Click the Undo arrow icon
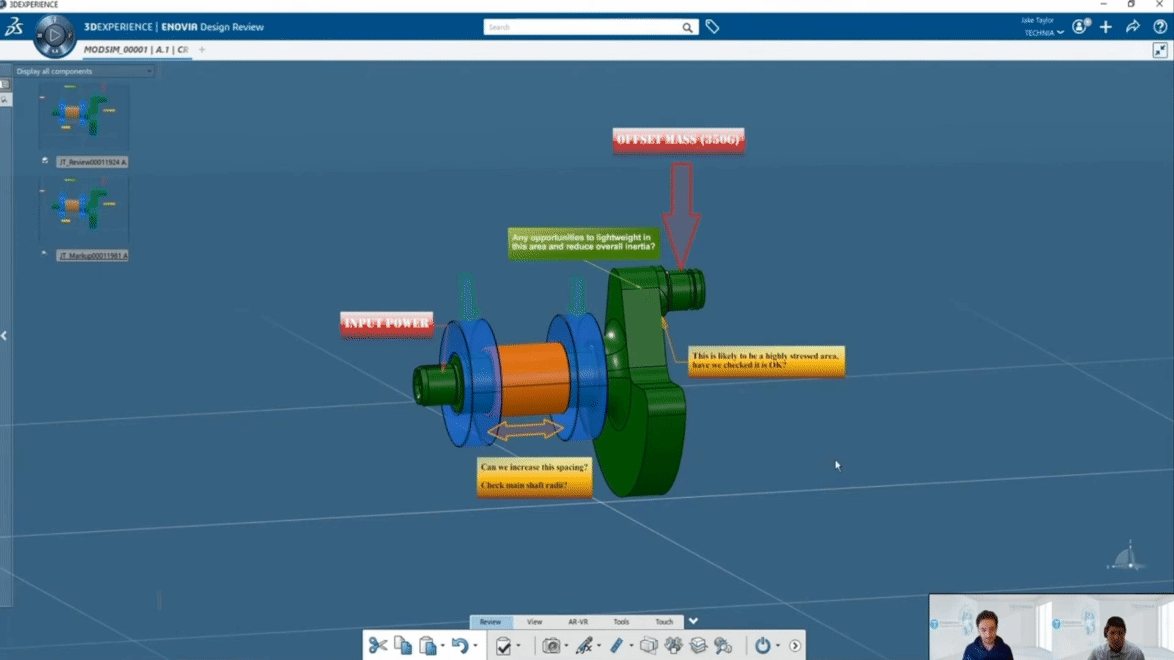Image resolution: width=1174 pixels, height=660 pixels. (459, 646)
